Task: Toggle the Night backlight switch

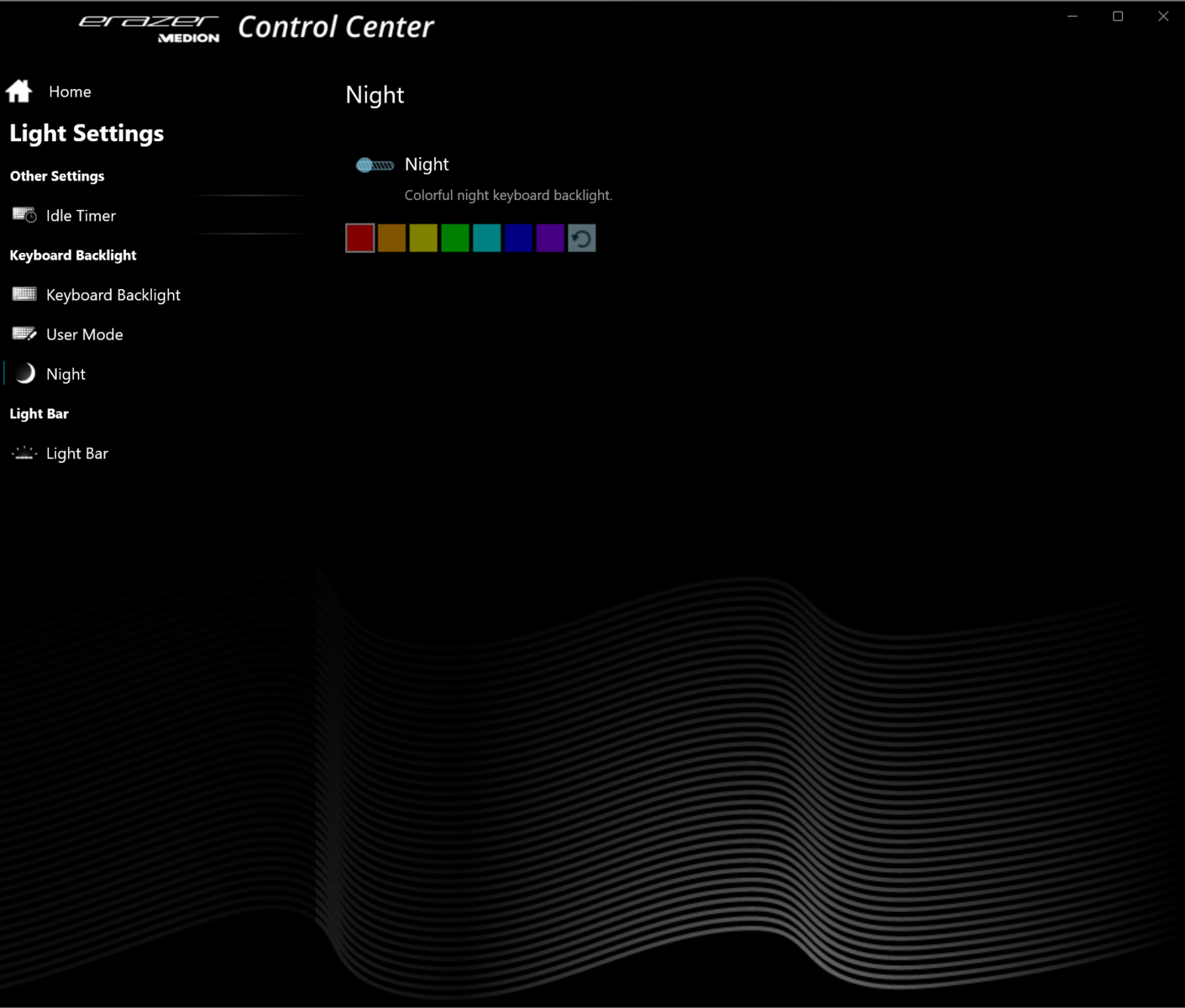Action: [375, 165]
